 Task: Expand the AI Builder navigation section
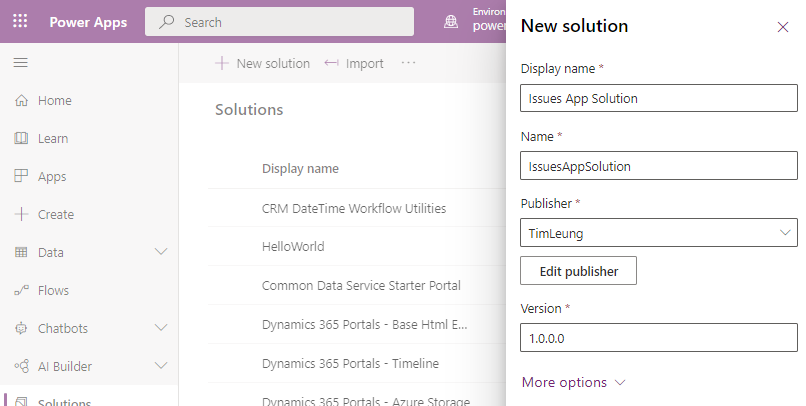pyautogui.click(x=161, y=366)
